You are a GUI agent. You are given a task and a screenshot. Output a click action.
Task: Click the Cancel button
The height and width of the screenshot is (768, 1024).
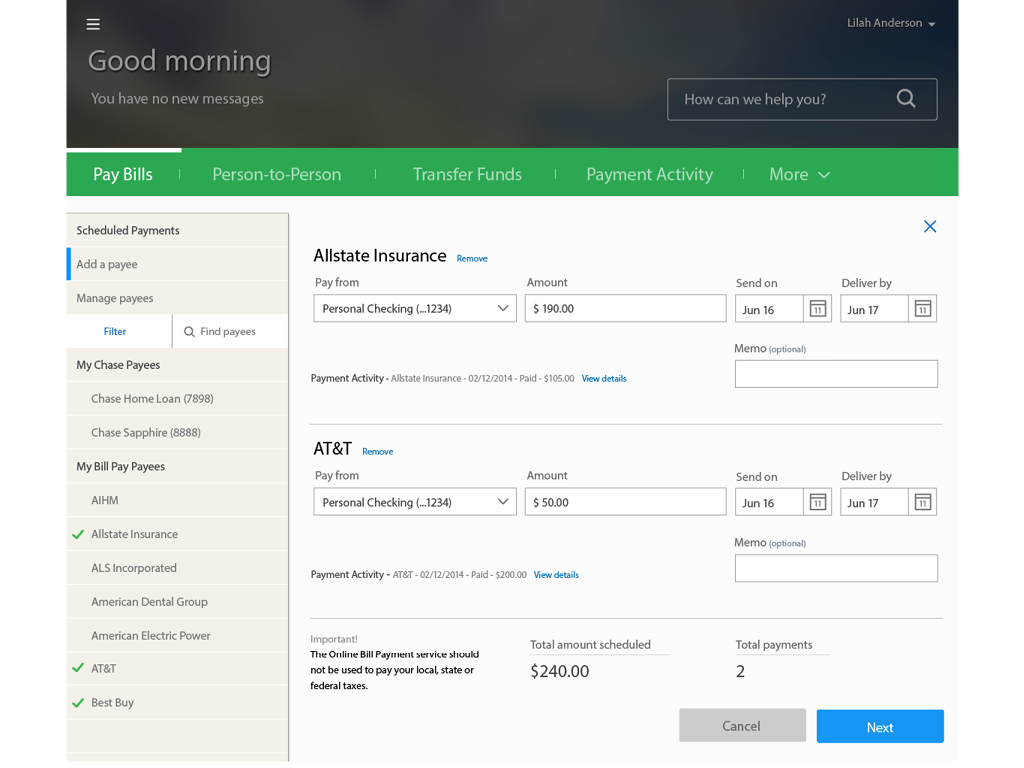pyautogui.click(x=742, y=726)
